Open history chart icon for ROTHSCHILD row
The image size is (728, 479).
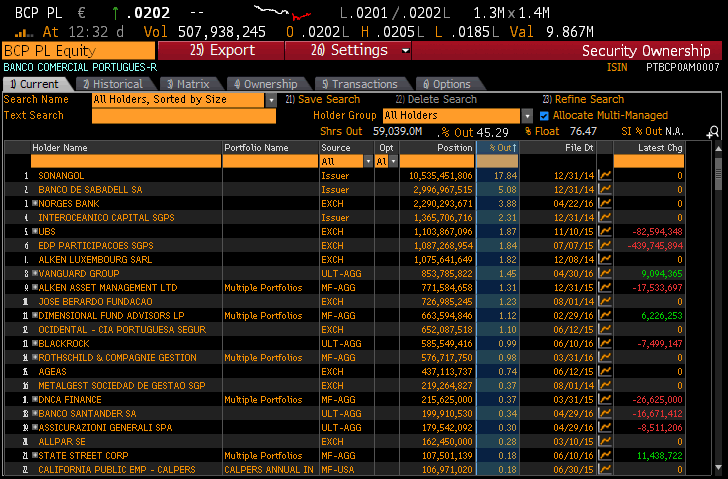coord(604,357)
